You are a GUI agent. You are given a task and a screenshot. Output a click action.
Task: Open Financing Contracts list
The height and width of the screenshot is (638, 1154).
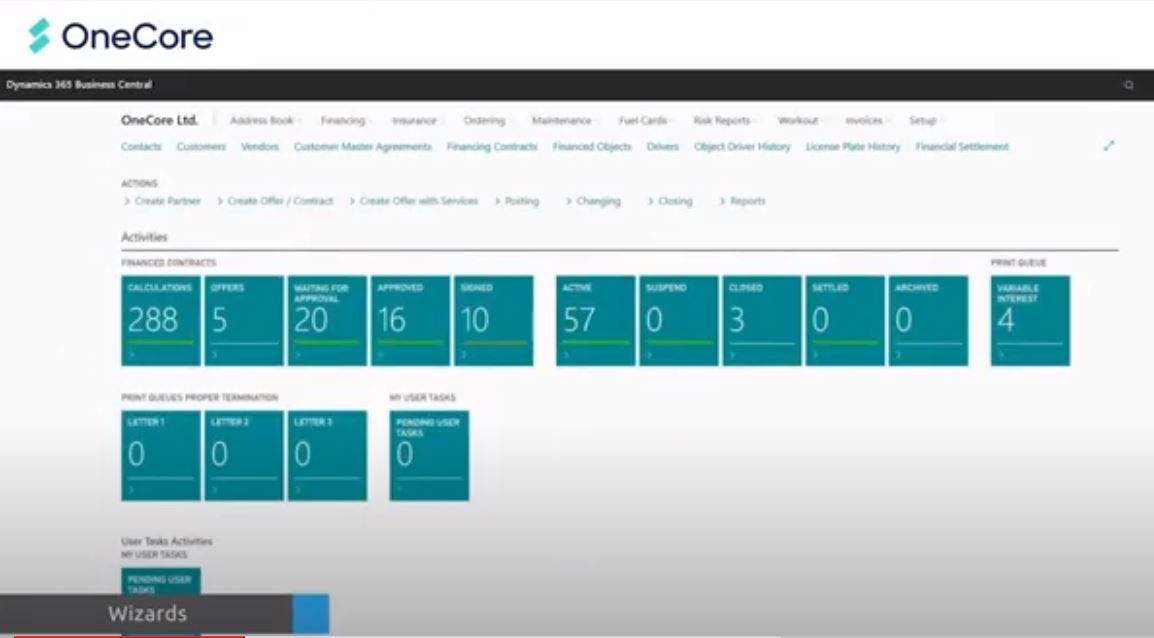tap(492, 146)
